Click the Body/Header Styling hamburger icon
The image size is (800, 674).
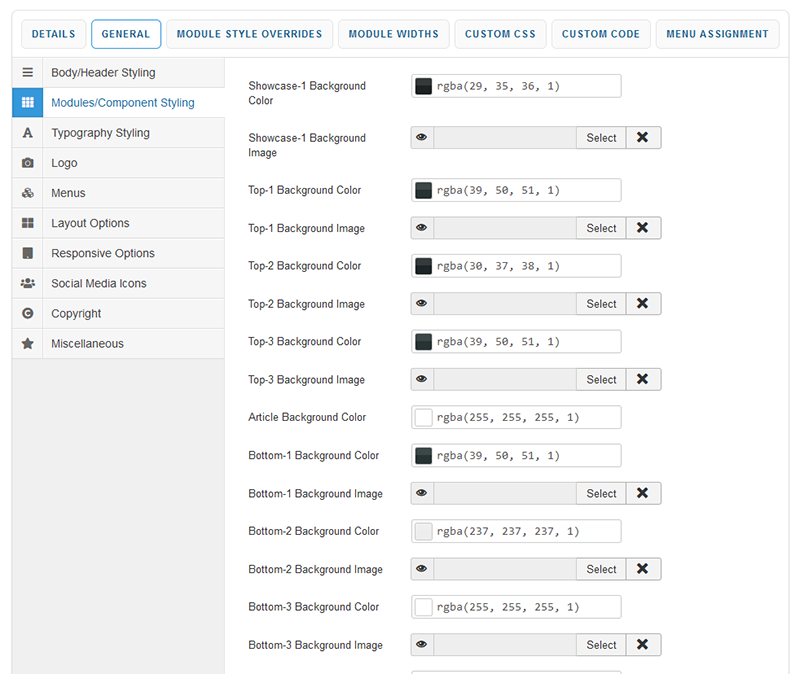[x=28, y=73]
